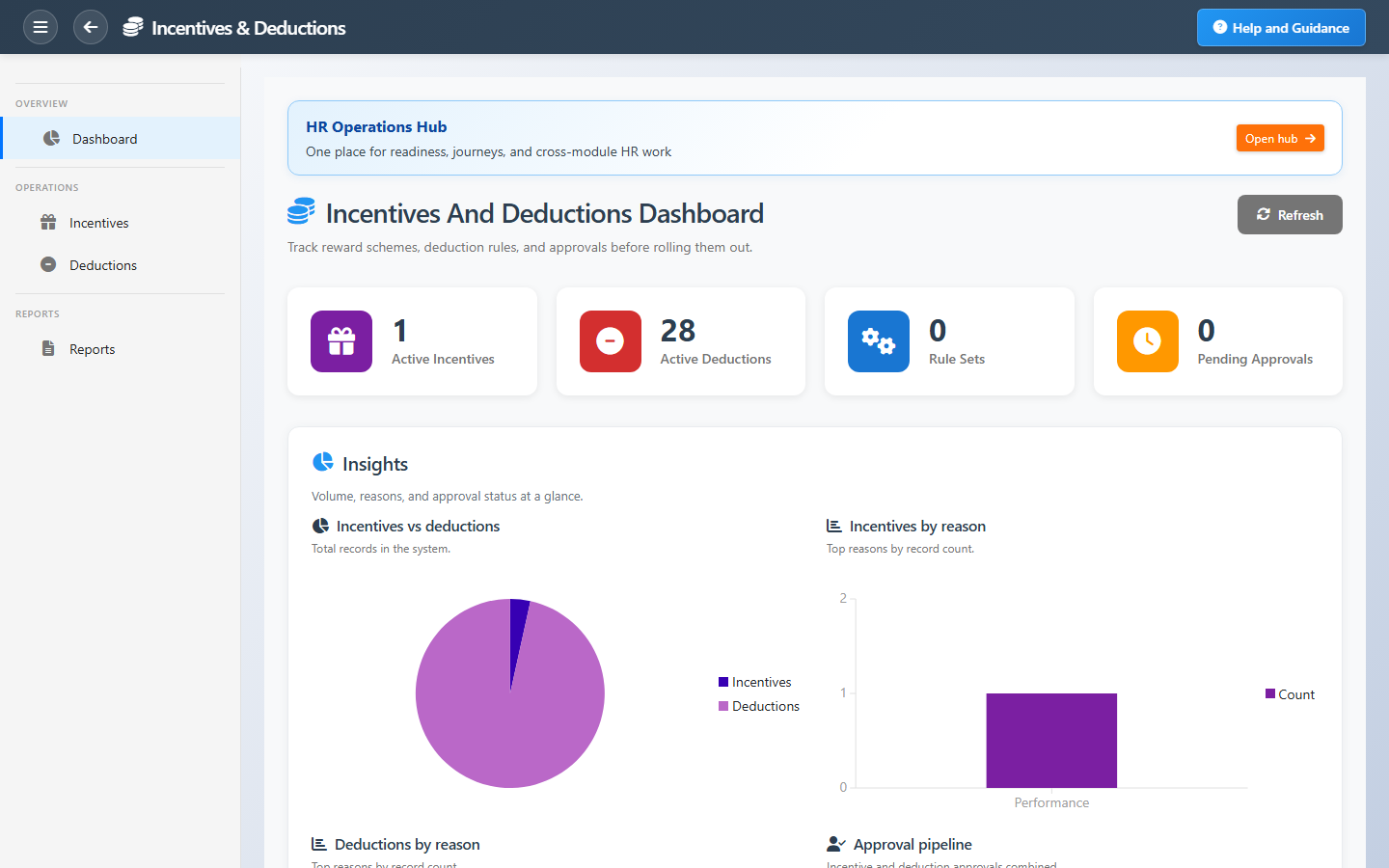The image size is (1389, 868).
Task: Click the coins logo in the header
Action: [x=133, y=27]
